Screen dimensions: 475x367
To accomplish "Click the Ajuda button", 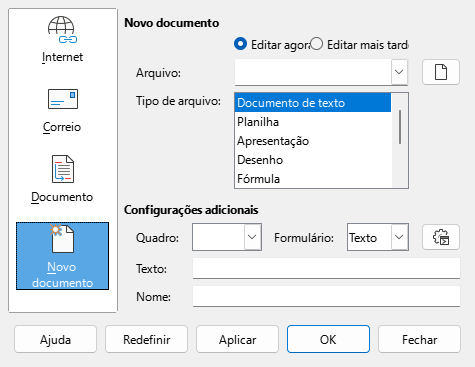I will [x=55, y=339].
